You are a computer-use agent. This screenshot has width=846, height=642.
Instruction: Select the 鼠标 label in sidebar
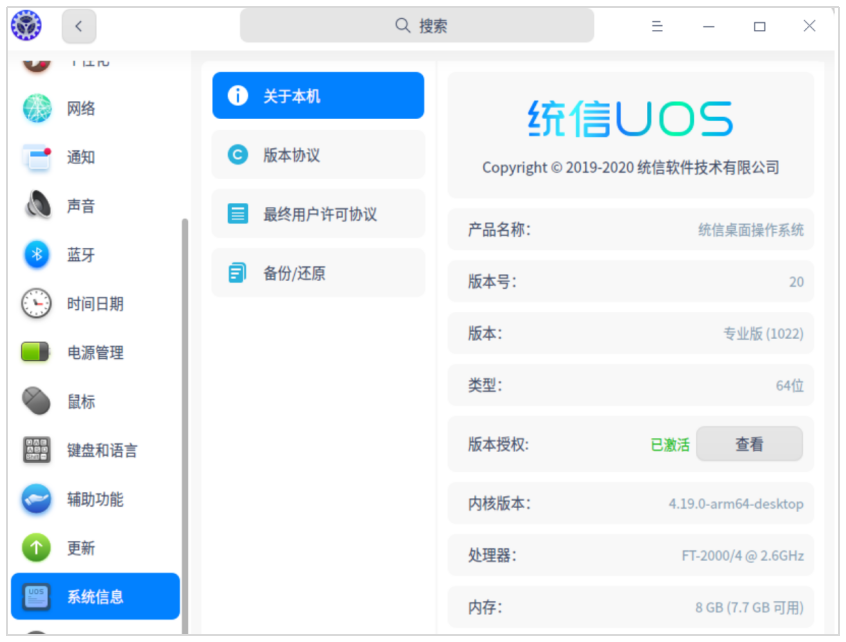(81, 401)
